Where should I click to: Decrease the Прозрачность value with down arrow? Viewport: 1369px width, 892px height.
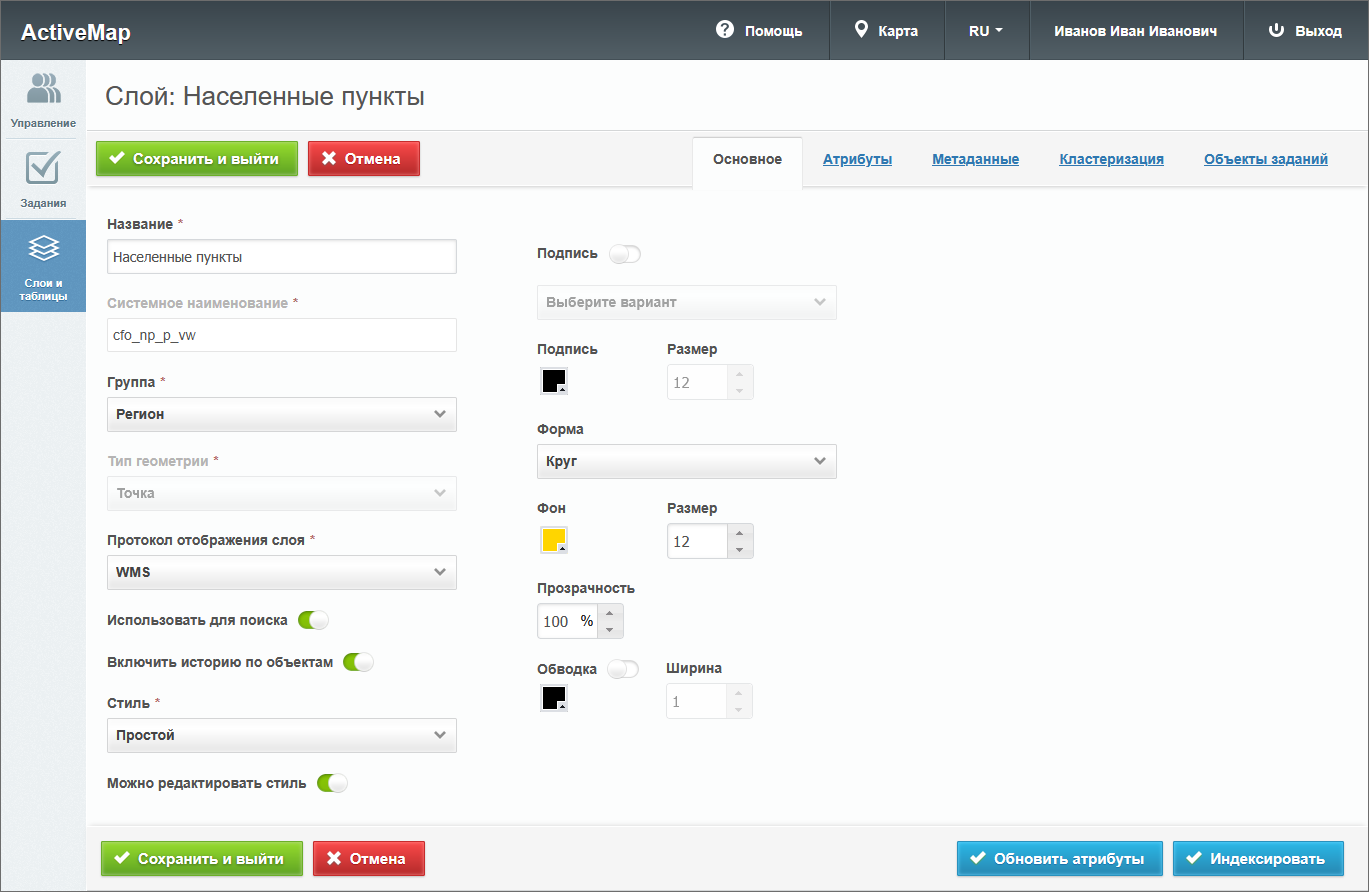[x=609, y=629]
